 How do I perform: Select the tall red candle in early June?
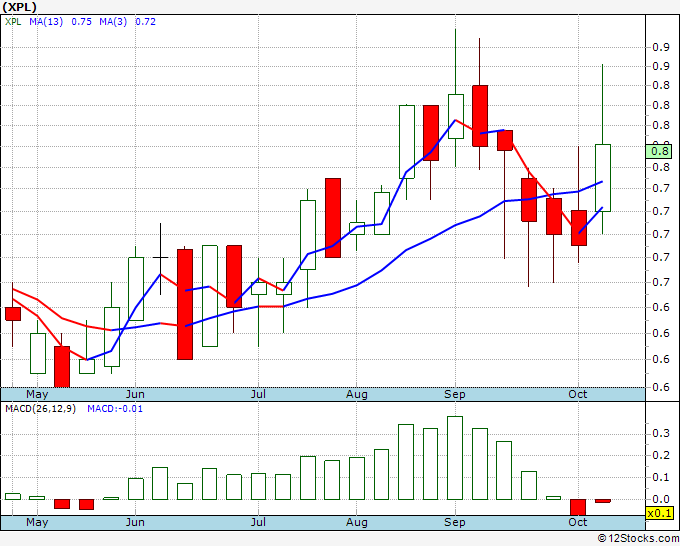pyautogui.click(x=185, y=304)
